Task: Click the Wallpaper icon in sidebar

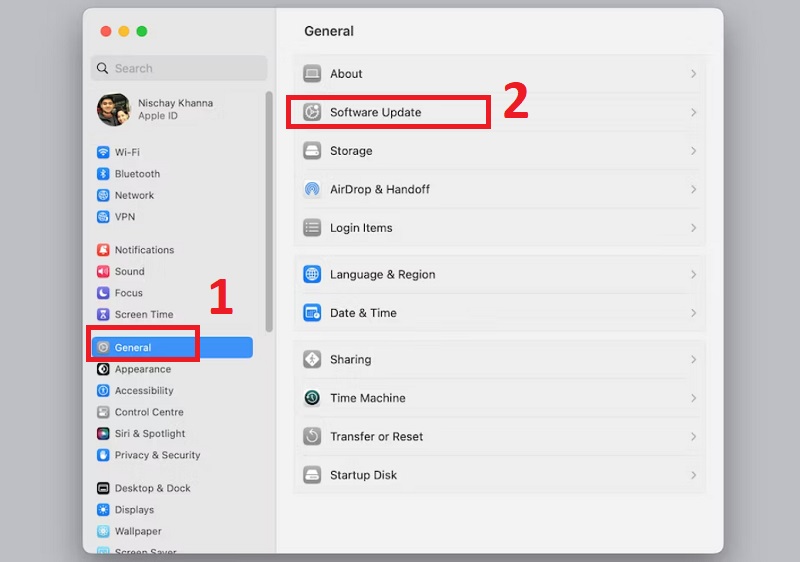Action: pos(103,531)
